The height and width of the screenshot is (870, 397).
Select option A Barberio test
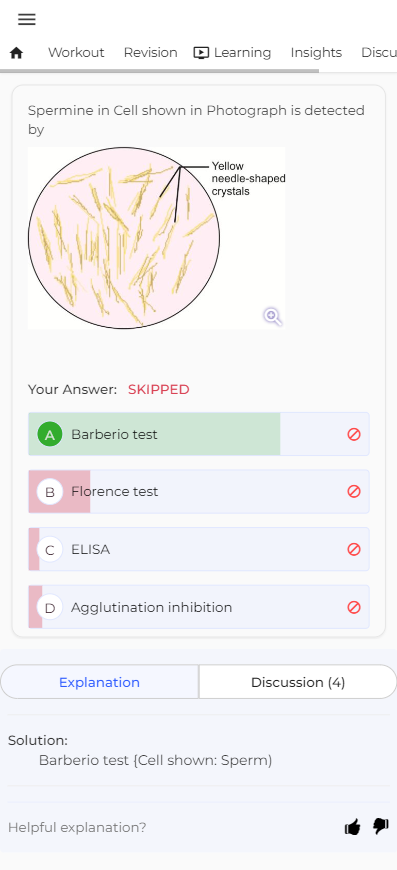click(x=198, y=434)
